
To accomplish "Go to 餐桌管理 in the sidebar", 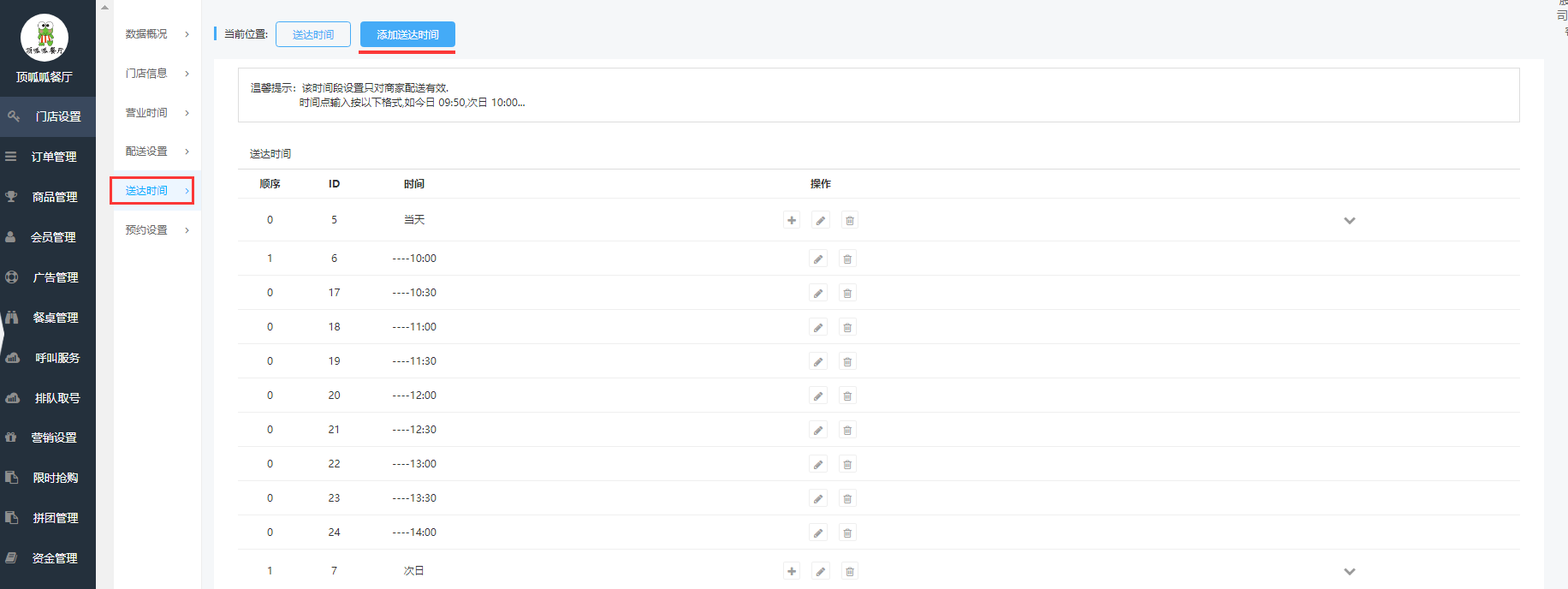I will 48,318.
